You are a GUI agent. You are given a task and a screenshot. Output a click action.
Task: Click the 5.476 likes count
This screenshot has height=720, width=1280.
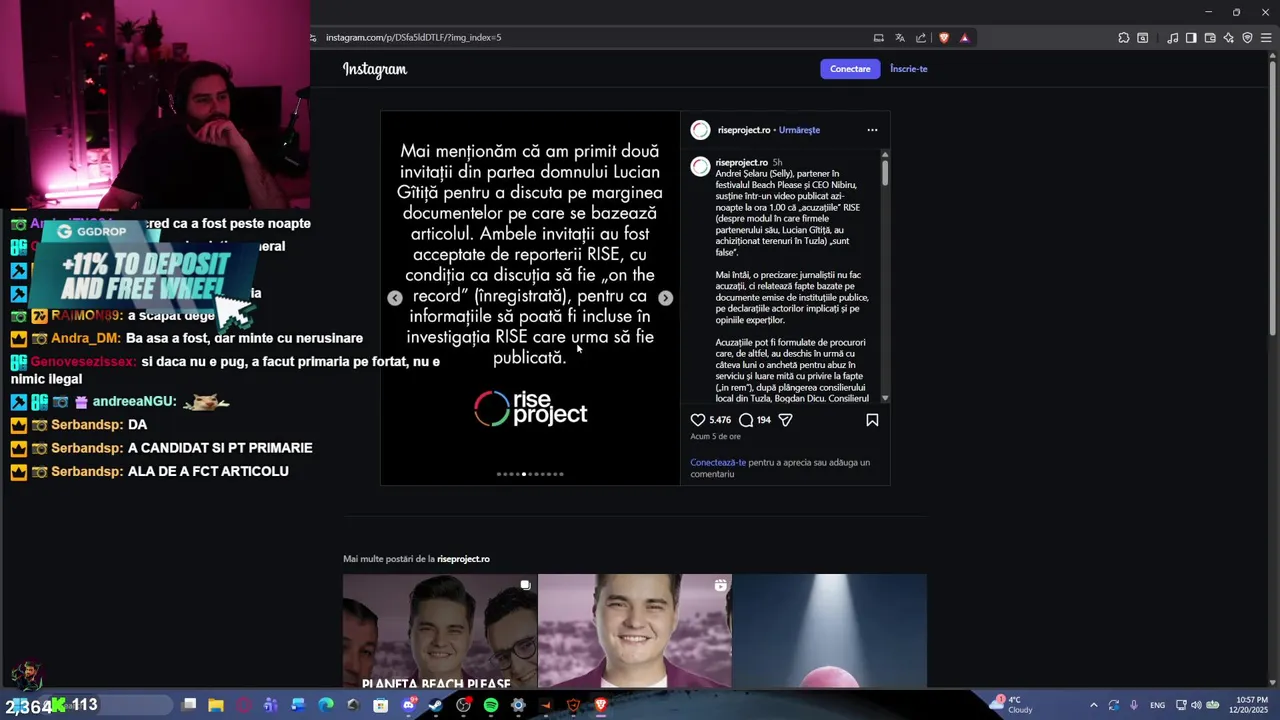pyautogui.click(x=720, y=420)
